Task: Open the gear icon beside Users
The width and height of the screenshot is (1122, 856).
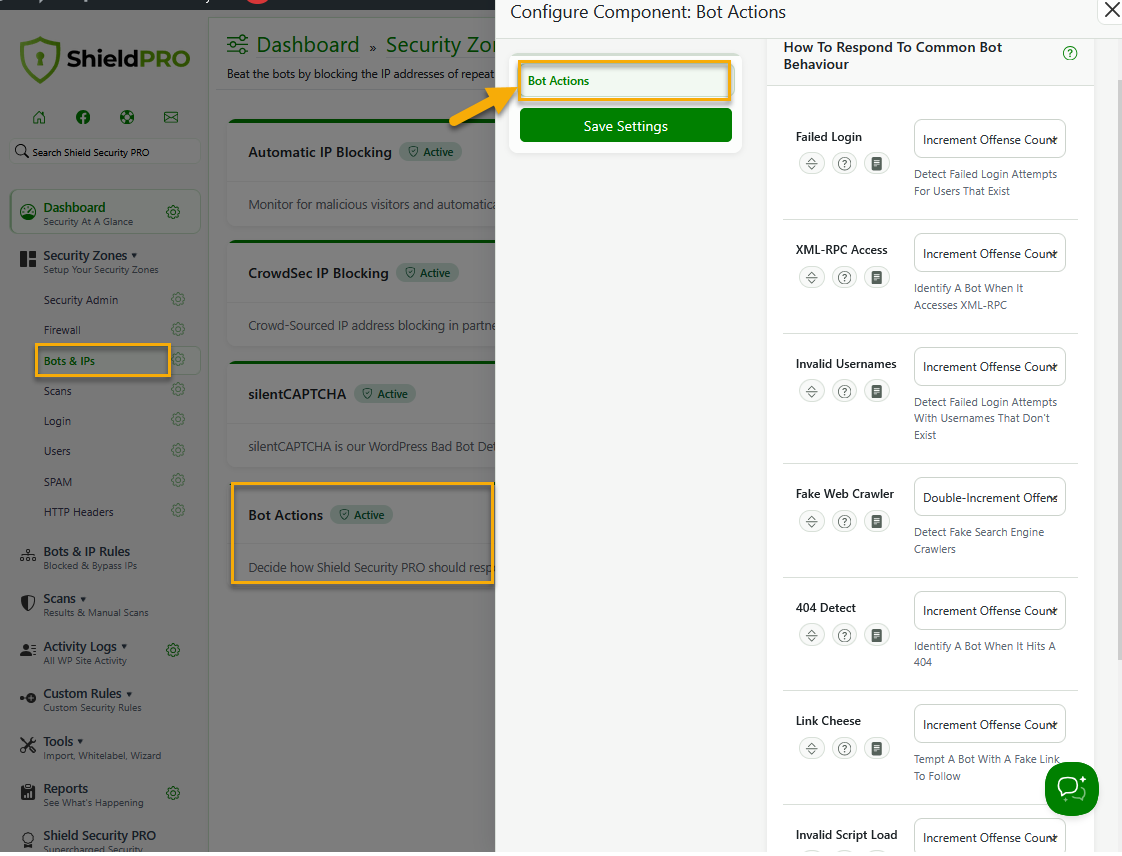Action: click(x=178, y=450)
